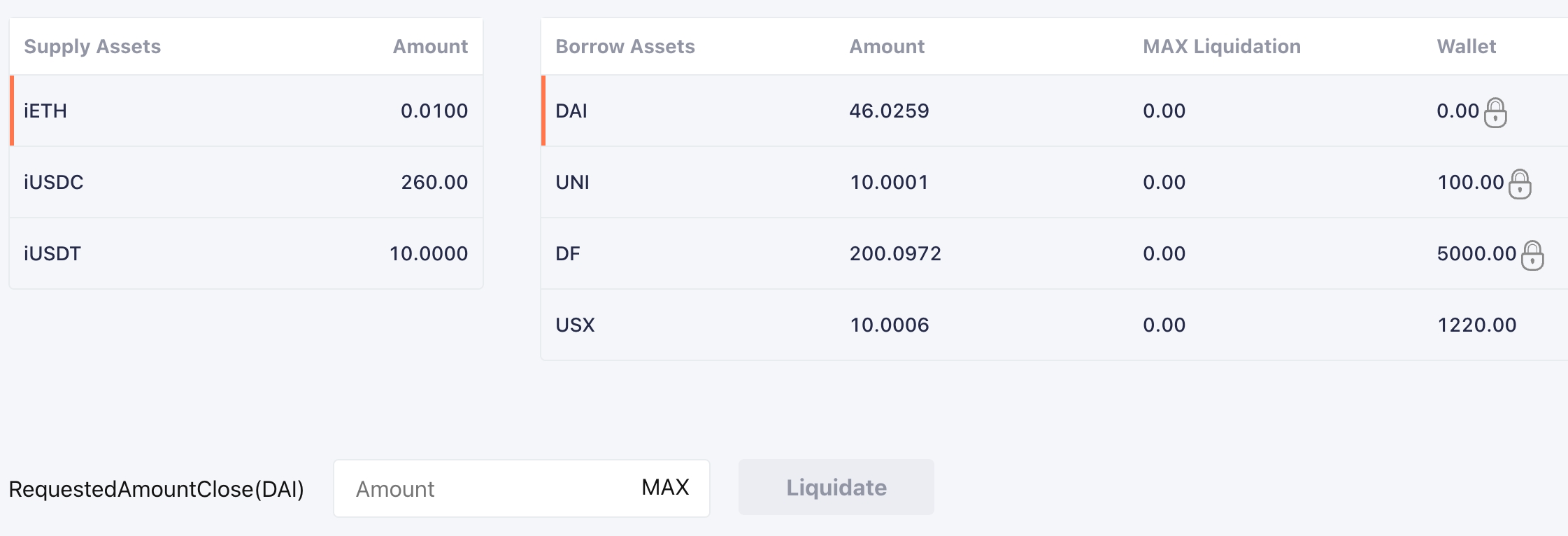Click the USX wallet value 1220.00
Screen dimensions: 1568x536
(1476, 325)
